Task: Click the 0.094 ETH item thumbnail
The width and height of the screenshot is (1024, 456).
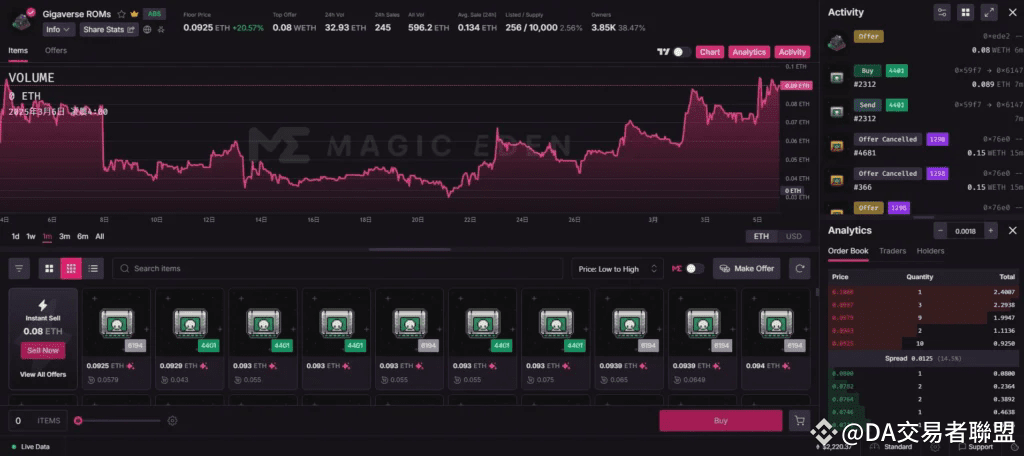Action: point(776,325)
